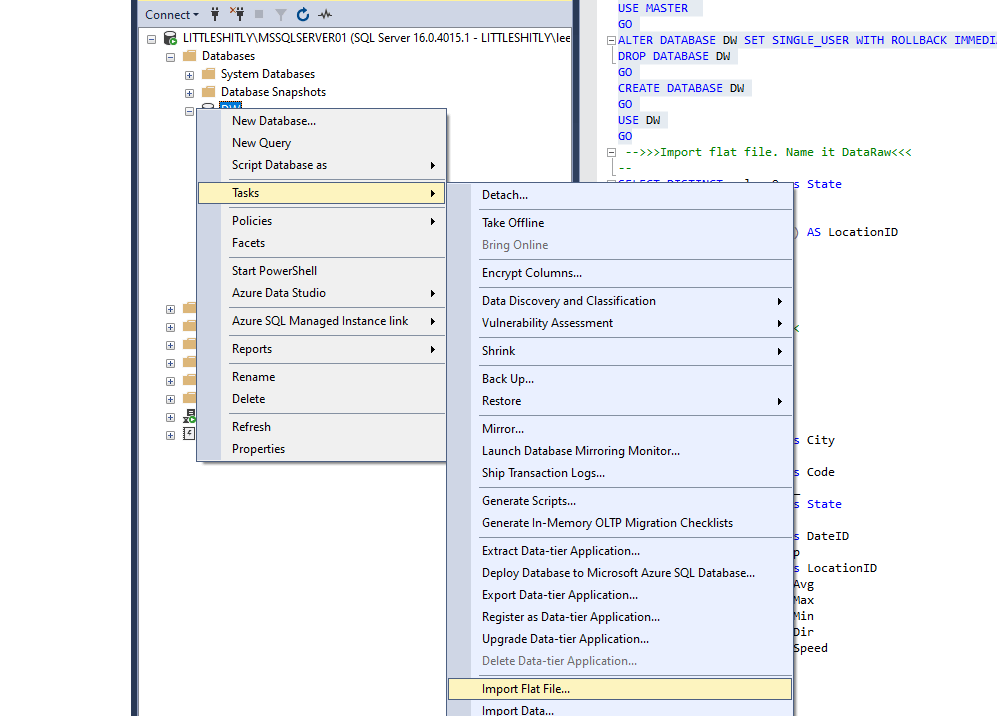Click the CREATE DATABASE DW line in editor
The height and width of the screenshot is (716, 997).
682,88
